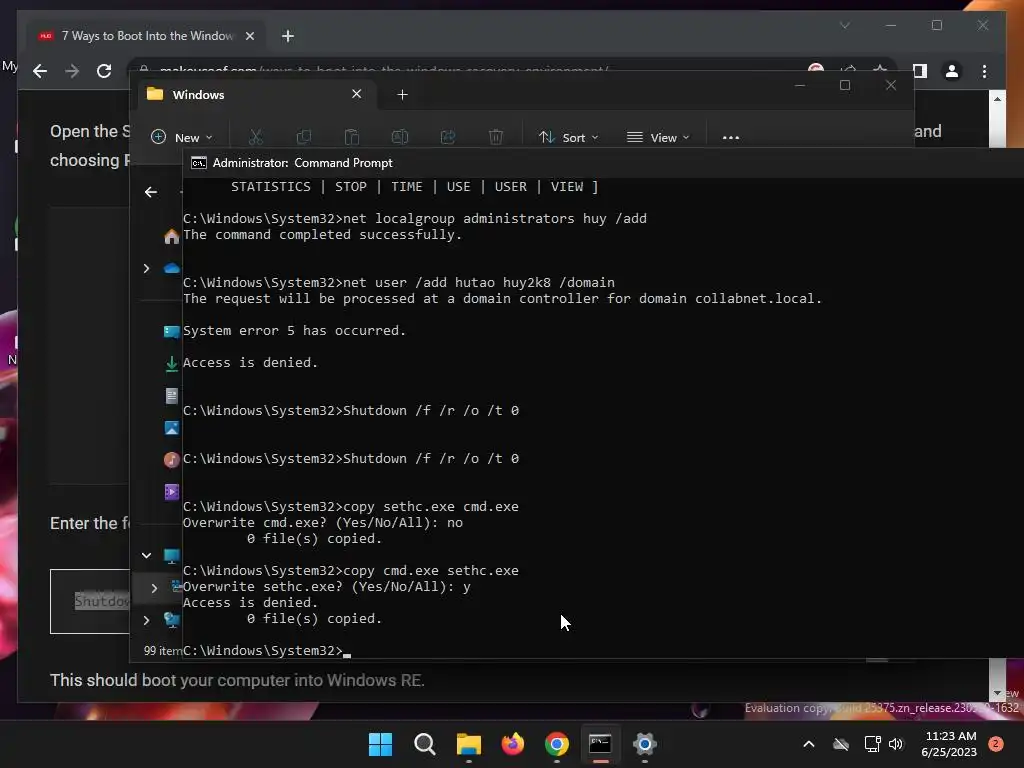Click Chrome tab search chevron

point(845,25)
